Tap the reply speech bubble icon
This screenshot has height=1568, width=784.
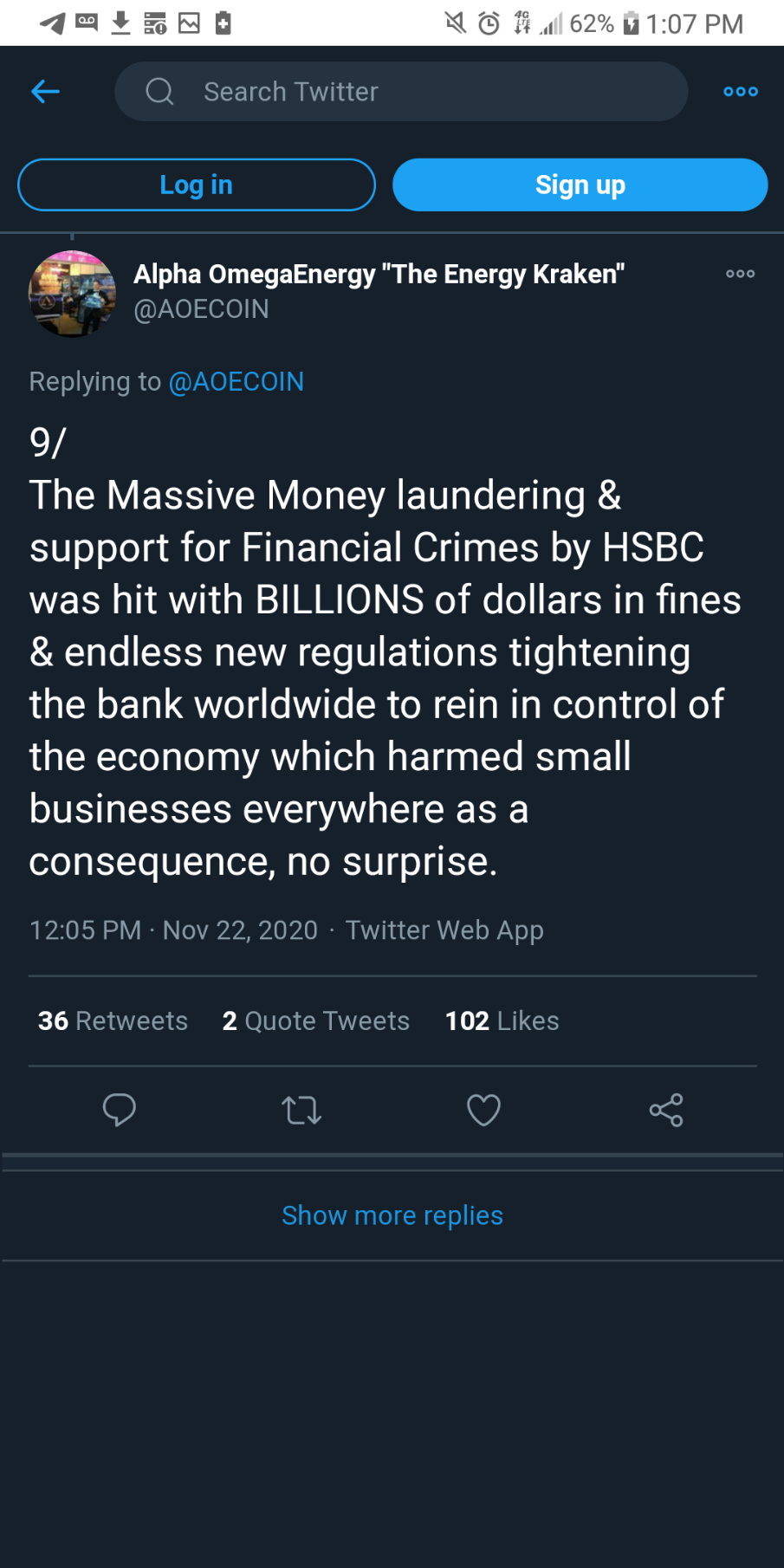click(120, 1110)
